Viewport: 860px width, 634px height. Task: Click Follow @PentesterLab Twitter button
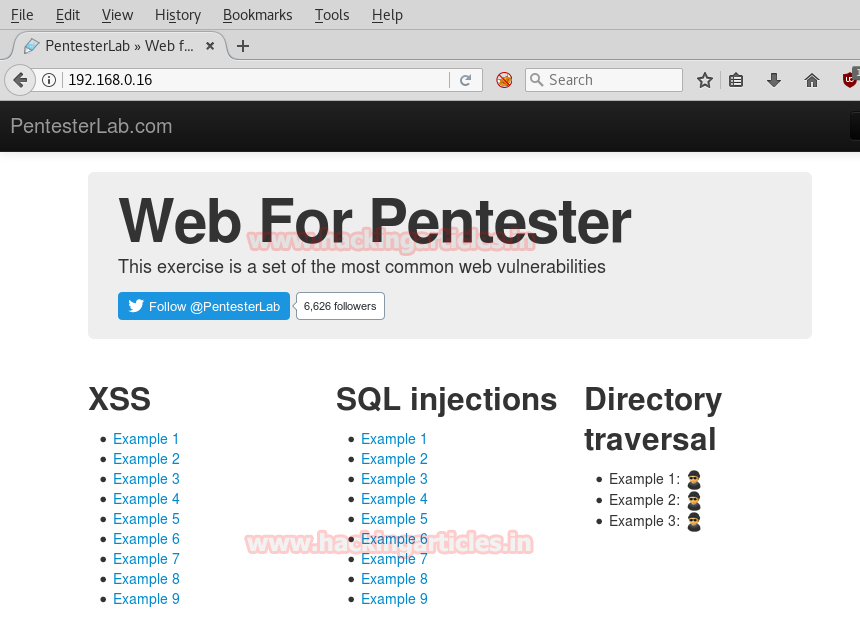tap(204, 306)
